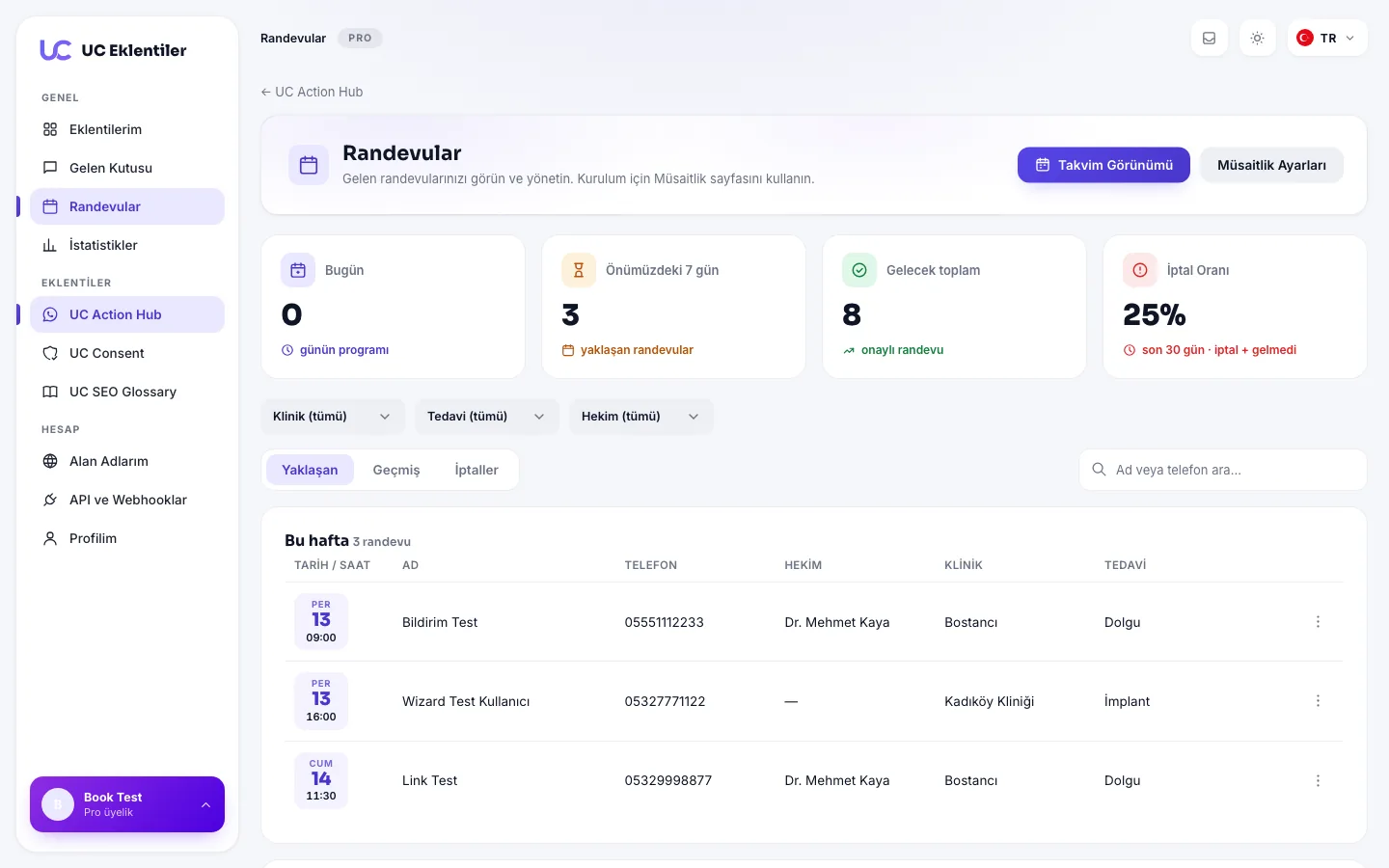Click phone number 05551112233
Image resolution: width=1389 pixels, height=868 pixels.
pyautogui.click(x=665, y=622)
